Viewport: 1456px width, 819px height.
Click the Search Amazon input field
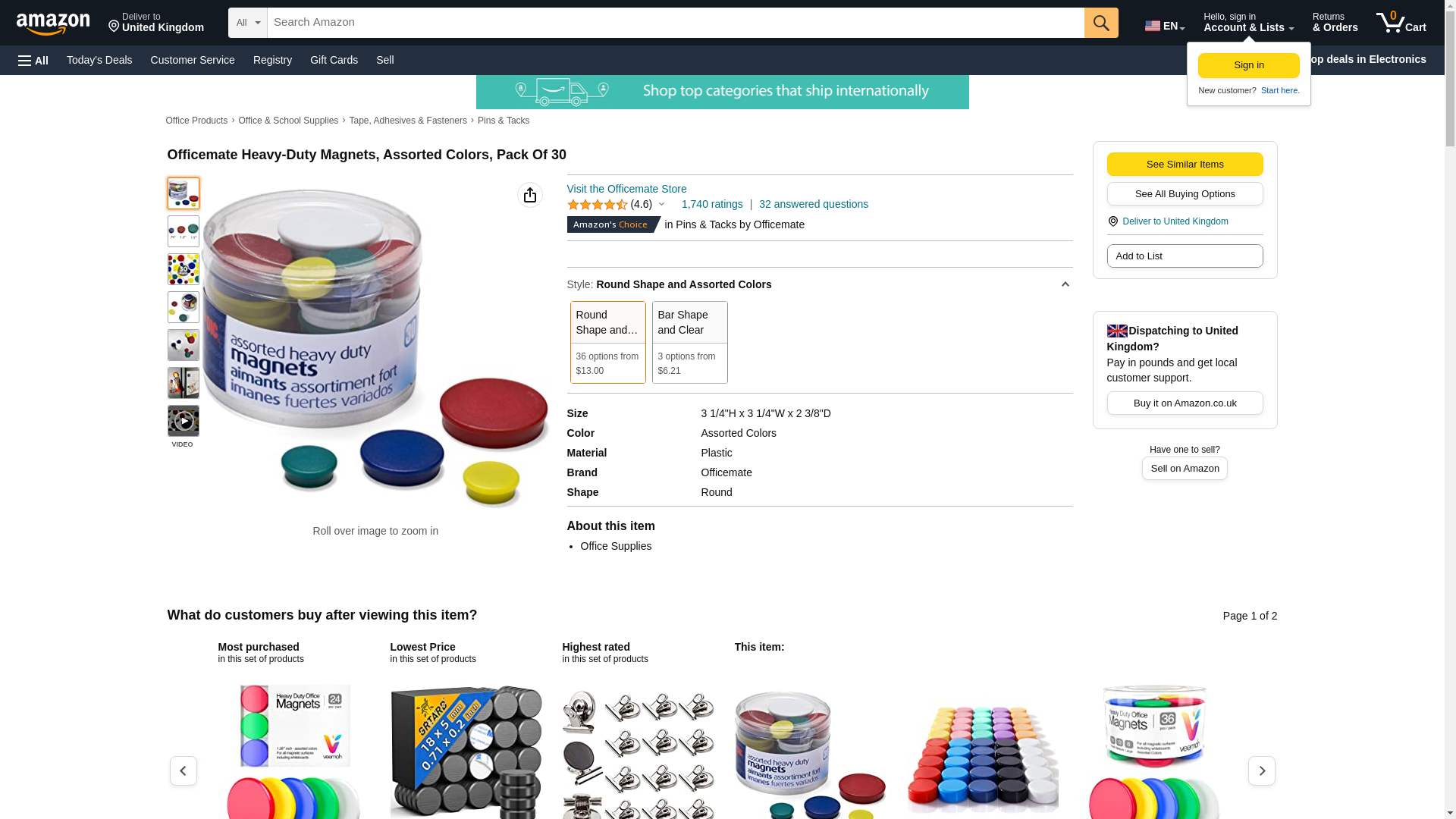click(x=676, y=23)
